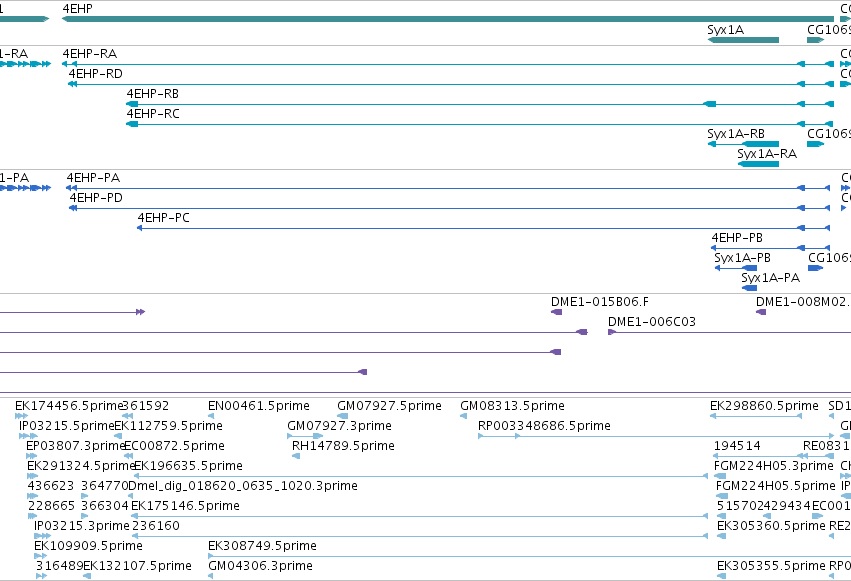Viewport: 851px width, 581px height.
Task: Open the RP003348686.5prime EST label
Action: click(544, 426)
